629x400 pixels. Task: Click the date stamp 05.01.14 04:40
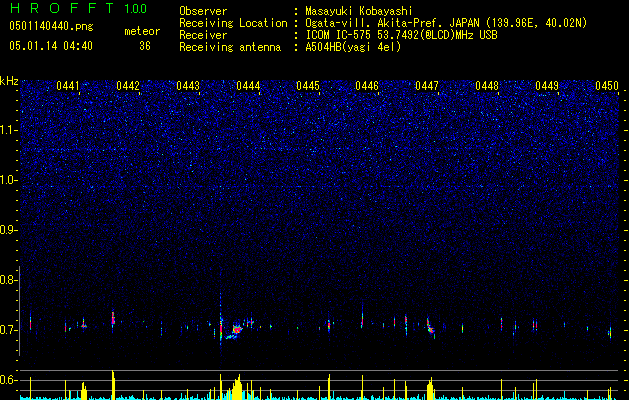coord(51,46)
